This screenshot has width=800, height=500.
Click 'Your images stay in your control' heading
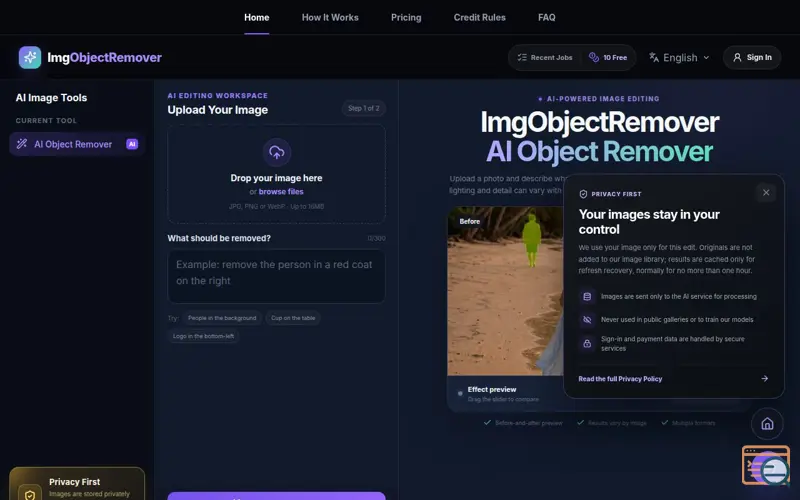pos(649,222)
